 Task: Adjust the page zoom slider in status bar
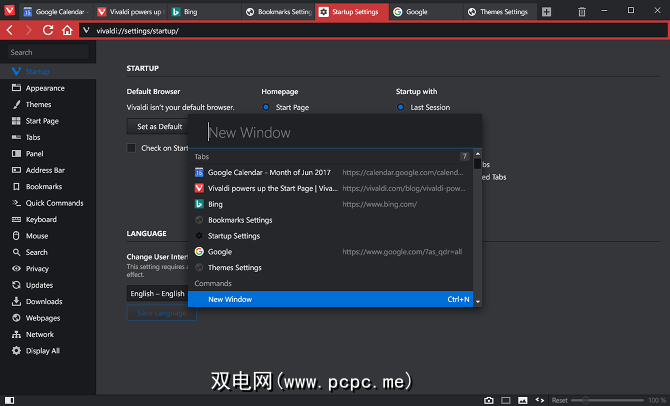(x=607, y=400)
